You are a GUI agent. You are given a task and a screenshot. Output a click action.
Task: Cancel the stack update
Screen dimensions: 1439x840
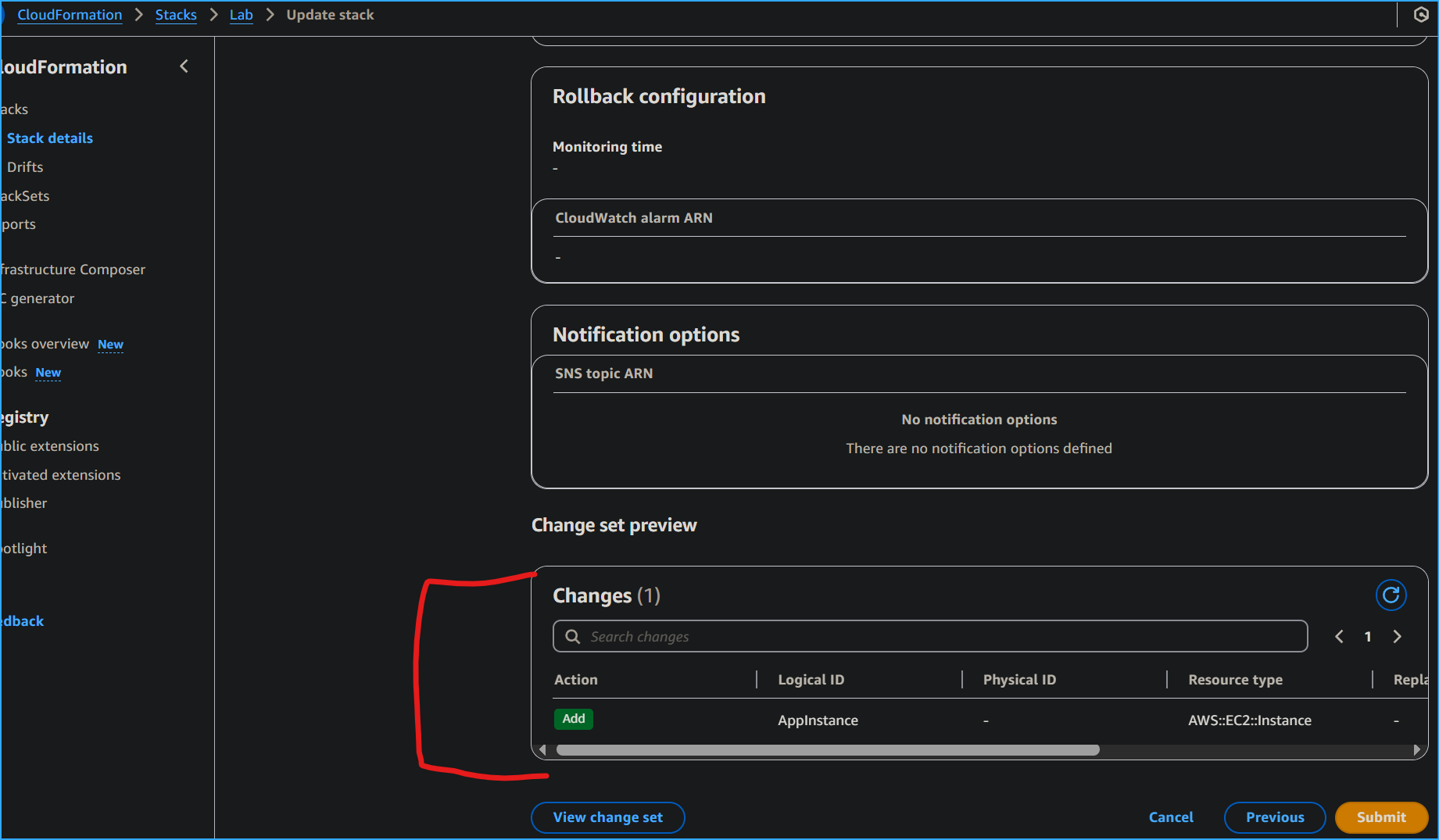(1170, 817)
